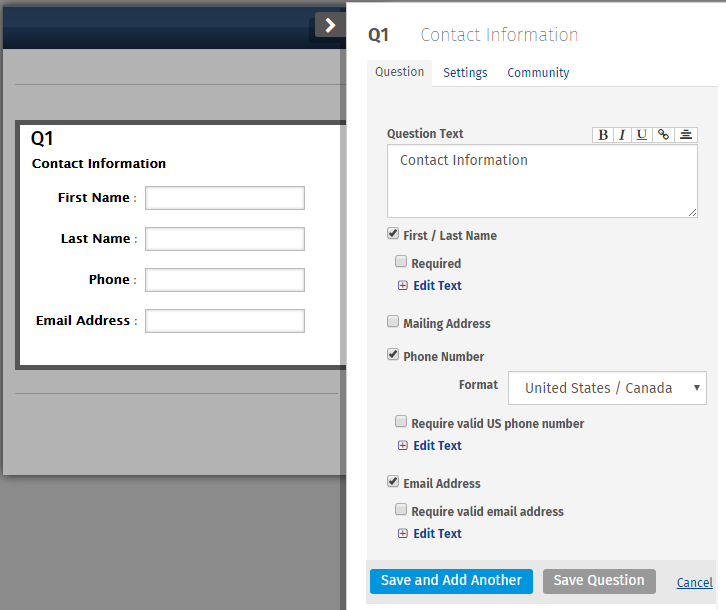
Task: Click the Question Text box
Action: [542, 181]
